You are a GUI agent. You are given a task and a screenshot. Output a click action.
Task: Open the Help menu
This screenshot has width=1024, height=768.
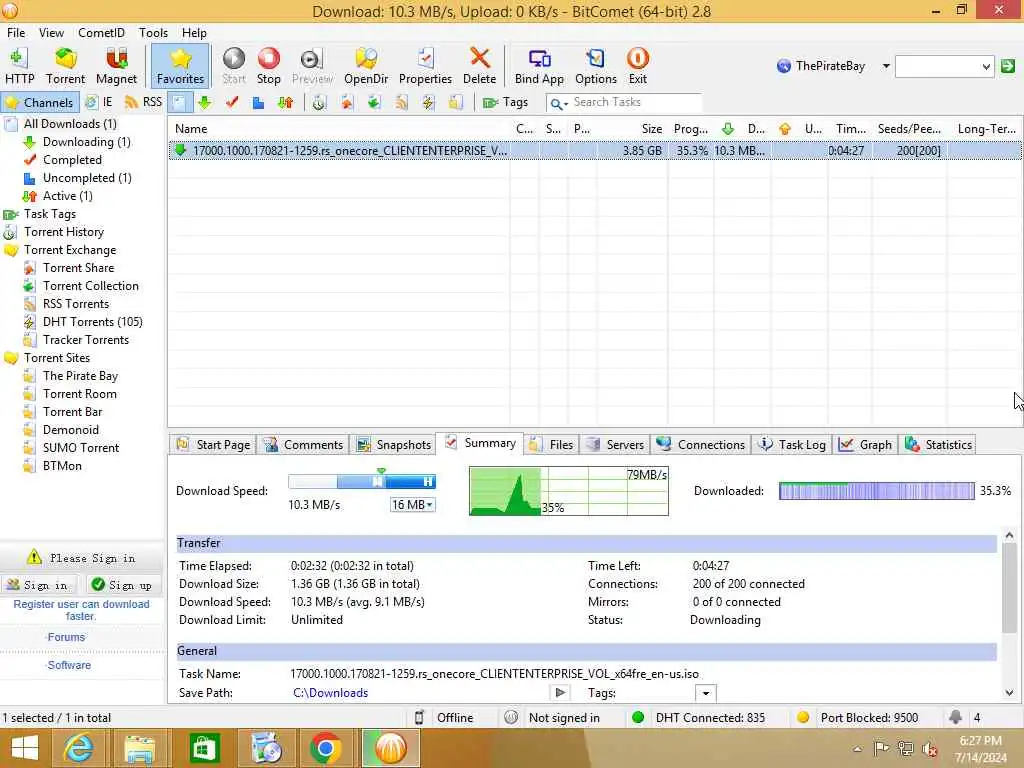194,33
